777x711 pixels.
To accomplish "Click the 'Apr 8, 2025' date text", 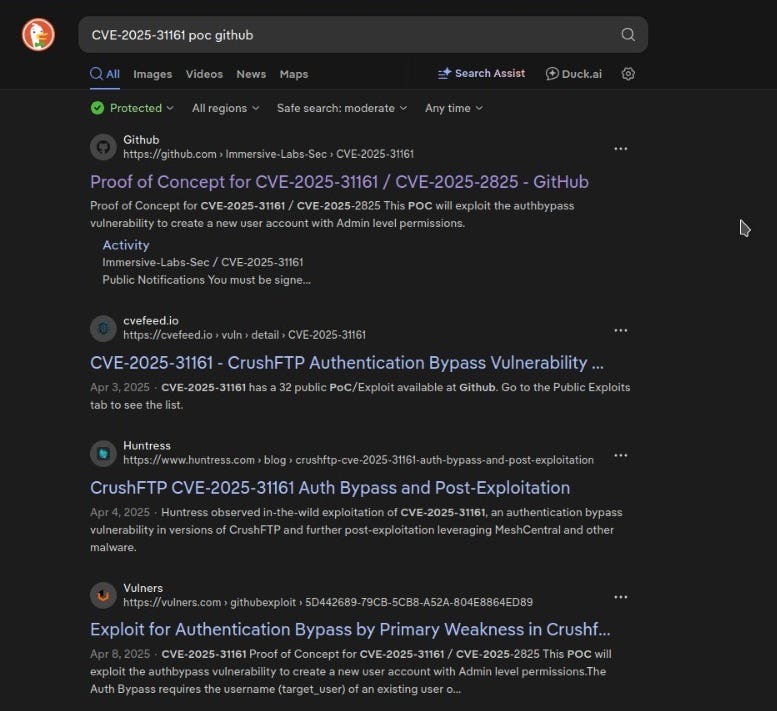I will [x=120, y=654].
